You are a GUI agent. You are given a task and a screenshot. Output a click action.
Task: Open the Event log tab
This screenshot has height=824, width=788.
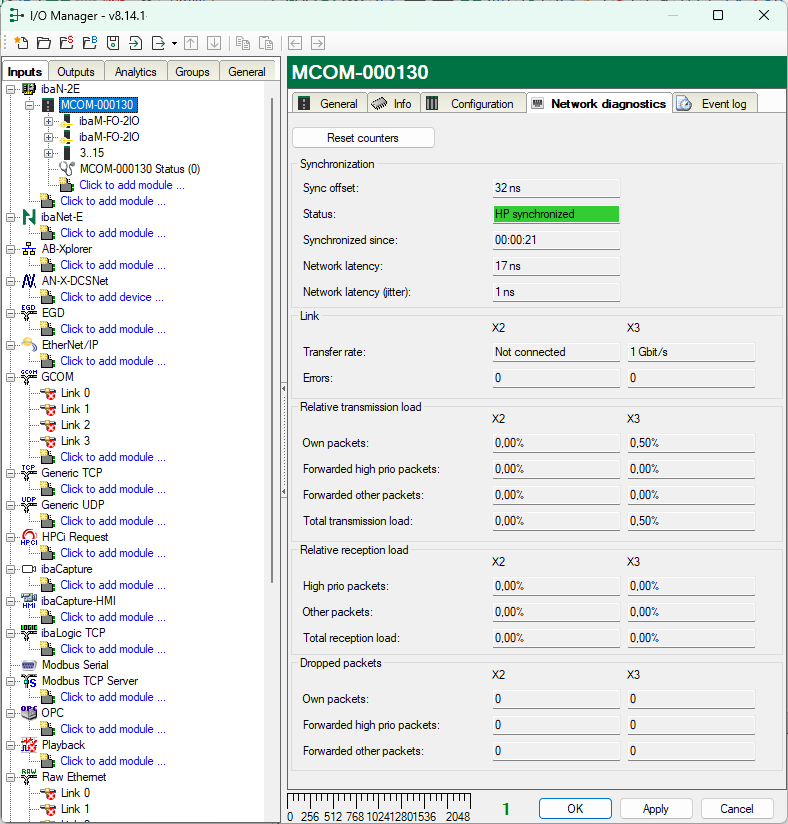click(715, 104)
